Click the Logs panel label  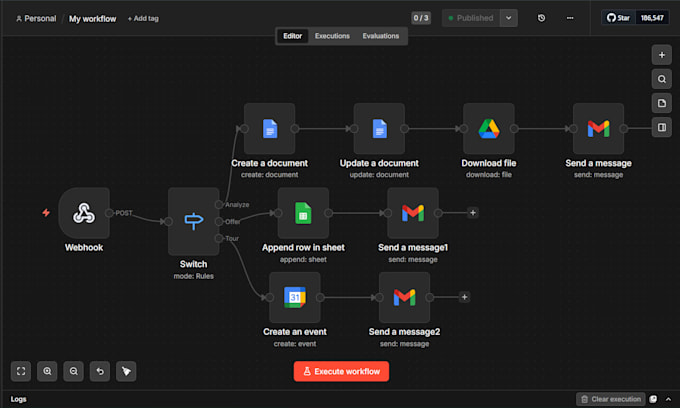pos(18,399)
